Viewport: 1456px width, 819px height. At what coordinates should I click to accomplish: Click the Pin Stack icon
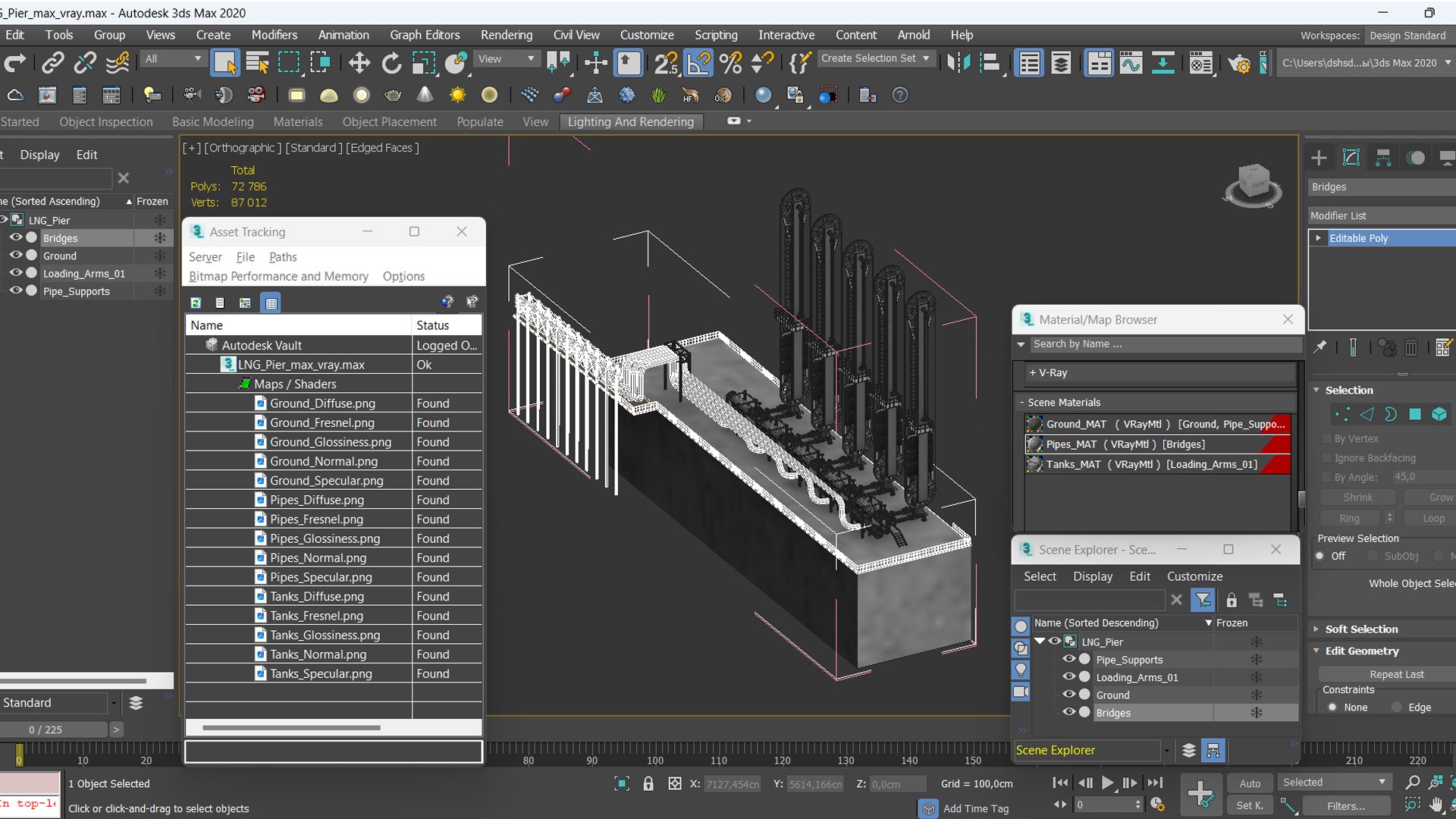(1320, 347)
